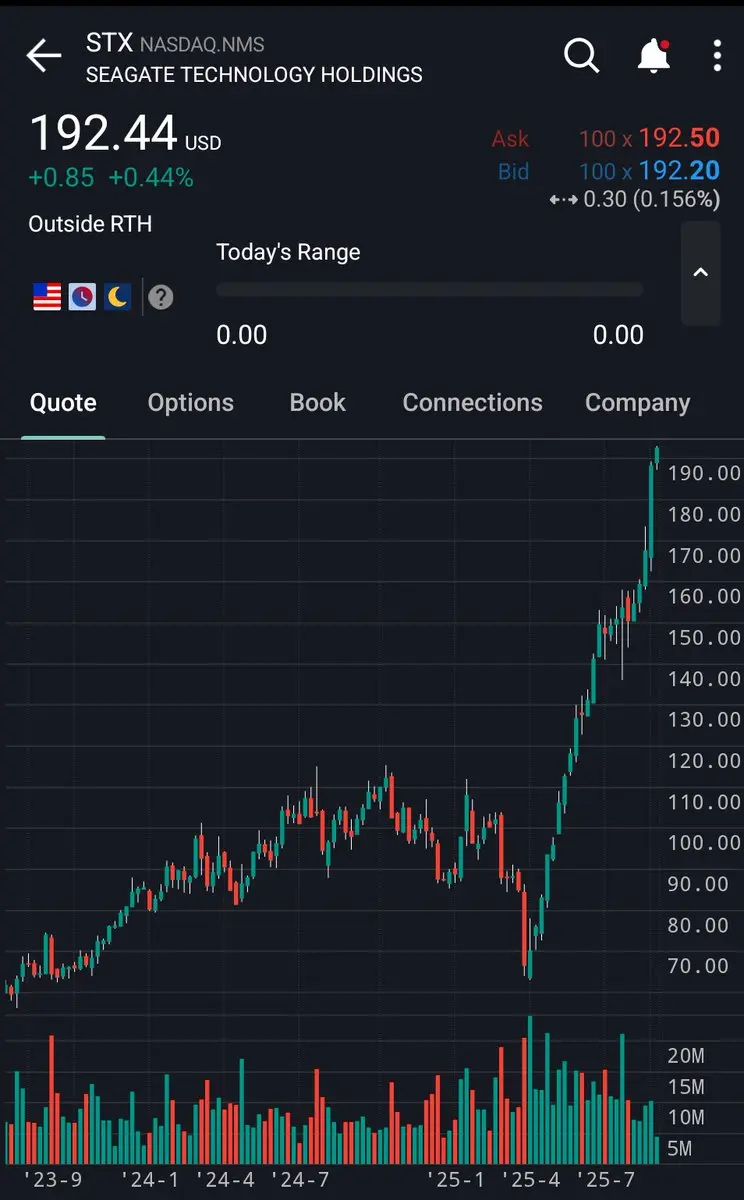Tap the Bid price 192.20
Image resolution: width=744 pixels, height=1200 pixels.
point(679,171)
